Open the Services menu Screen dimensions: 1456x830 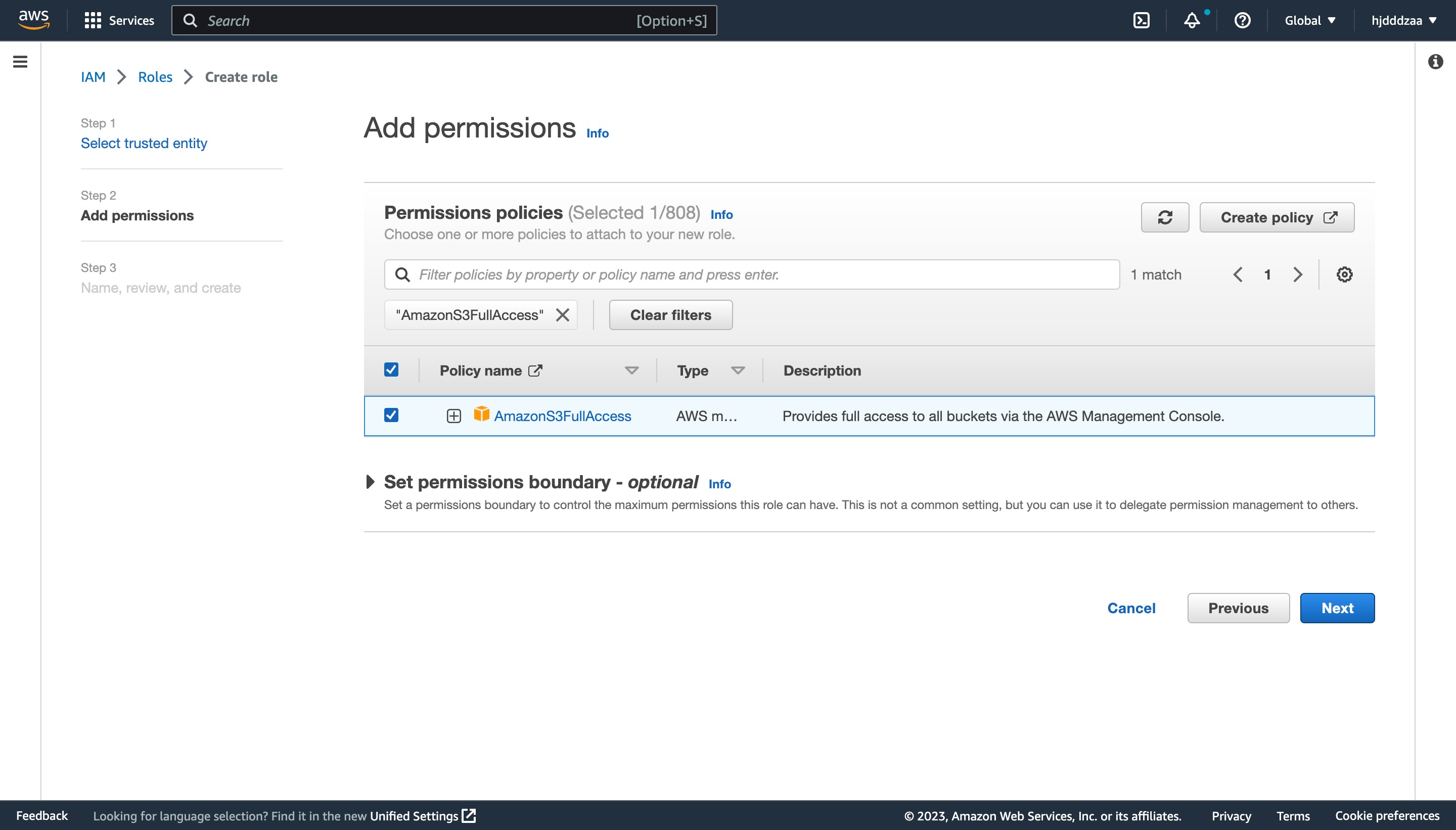pos(119,21)
